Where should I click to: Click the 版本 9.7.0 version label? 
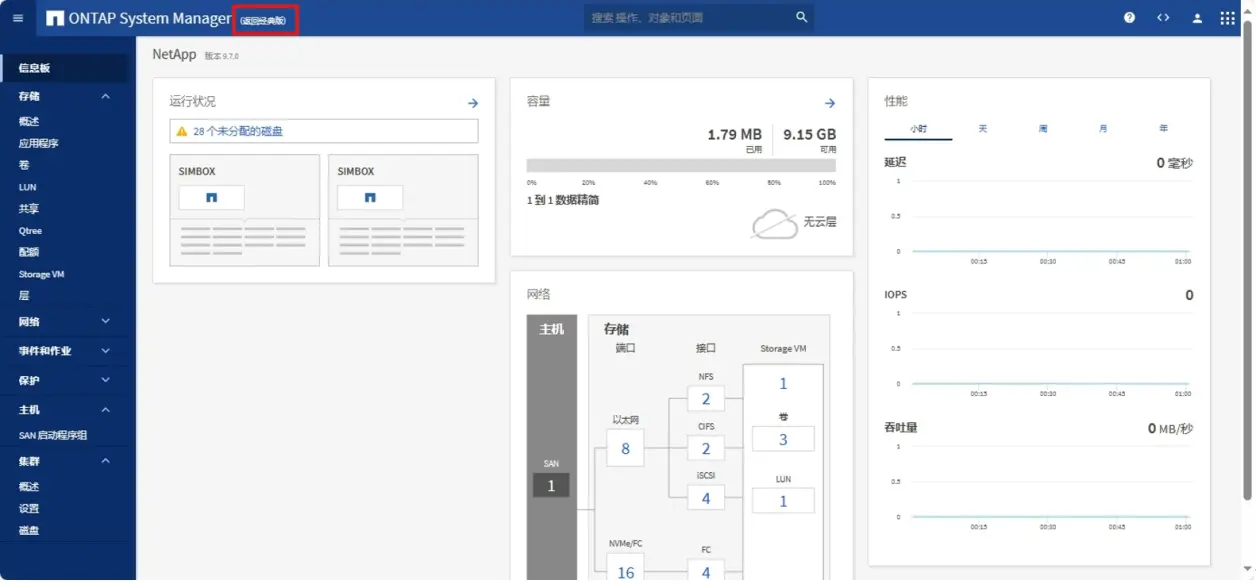[222, 56]
